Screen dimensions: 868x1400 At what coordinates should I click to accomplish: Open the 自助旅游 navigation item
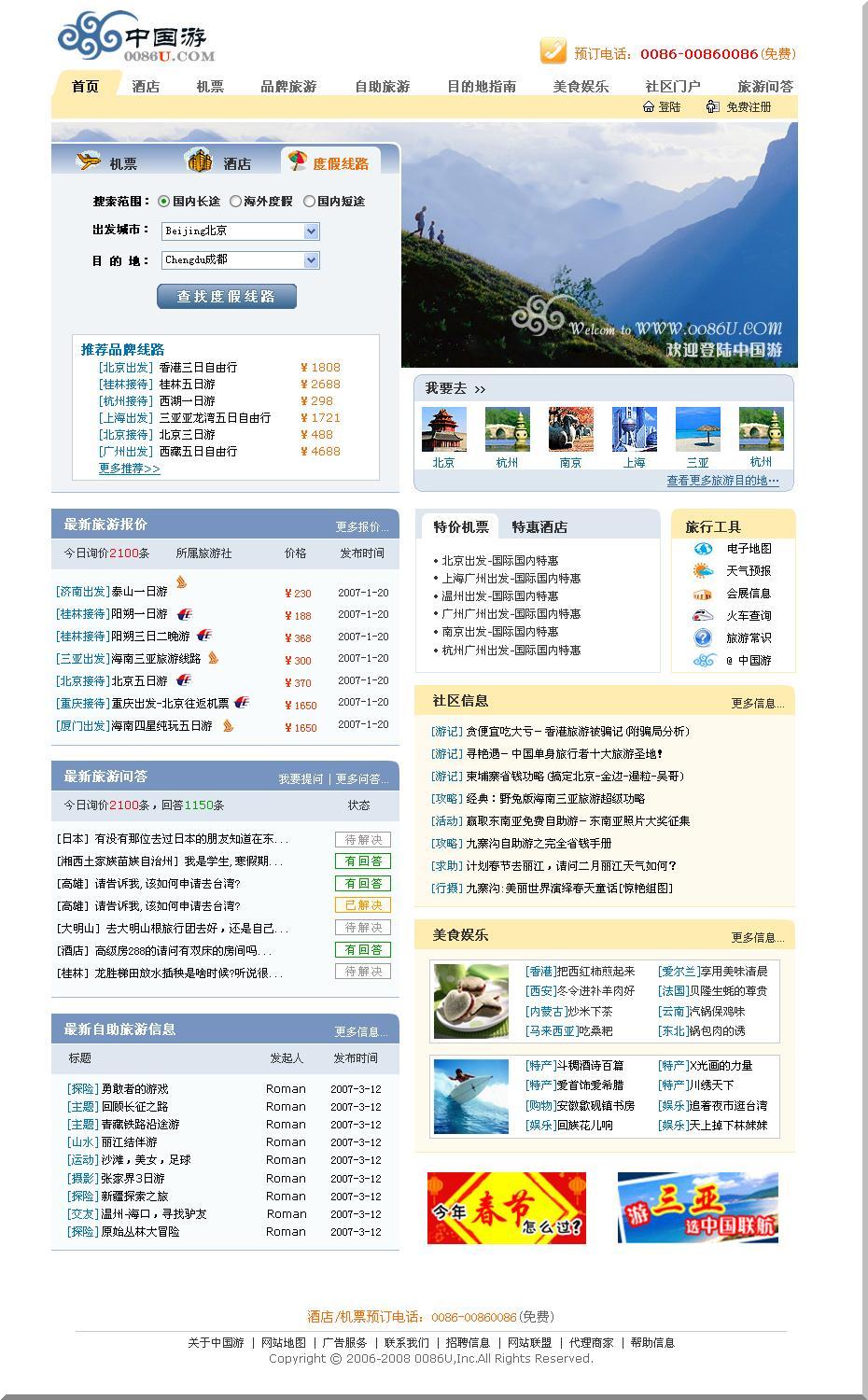click(382, 86)
